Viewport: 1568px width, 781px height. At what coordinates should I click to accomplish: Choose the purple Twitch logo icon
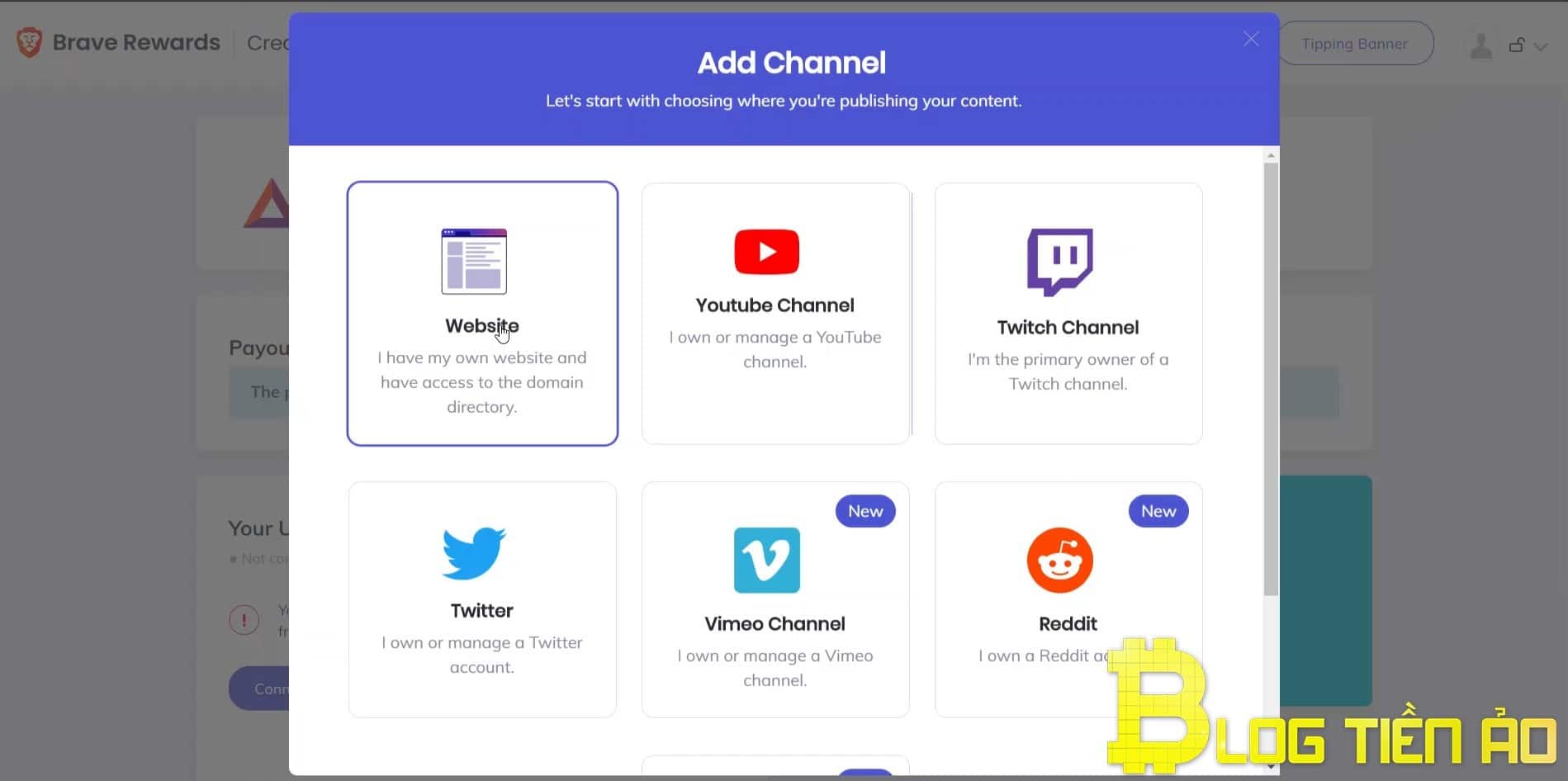1059,261
